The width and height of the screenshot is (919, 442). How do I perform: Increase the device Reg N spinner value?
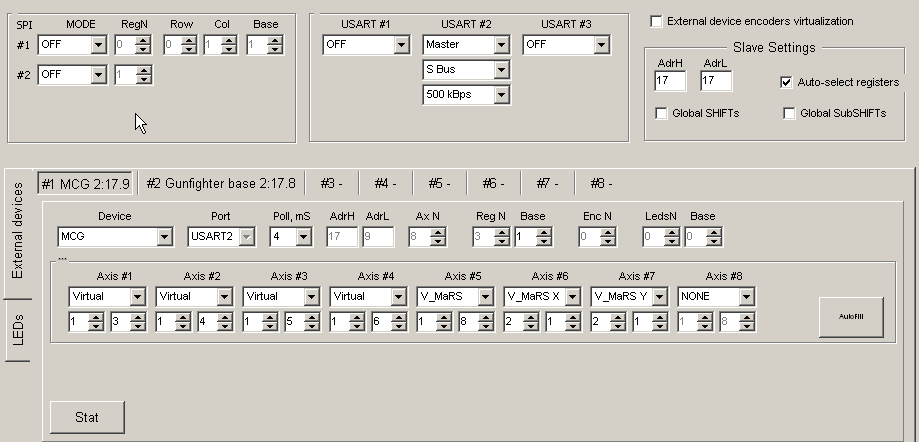click(x=500, y=232)
